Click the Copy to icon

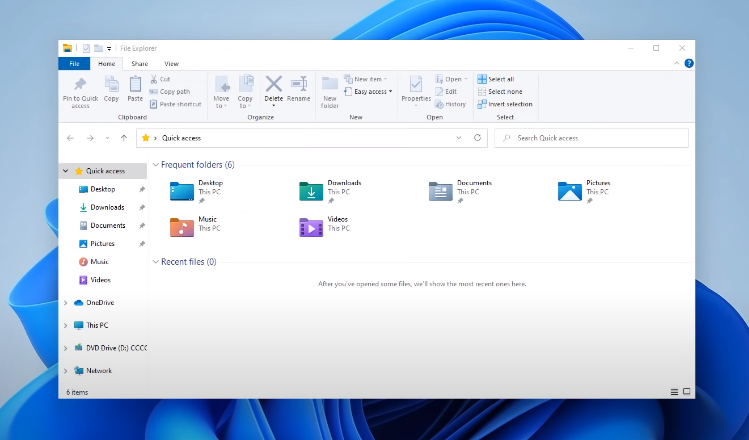246,85
